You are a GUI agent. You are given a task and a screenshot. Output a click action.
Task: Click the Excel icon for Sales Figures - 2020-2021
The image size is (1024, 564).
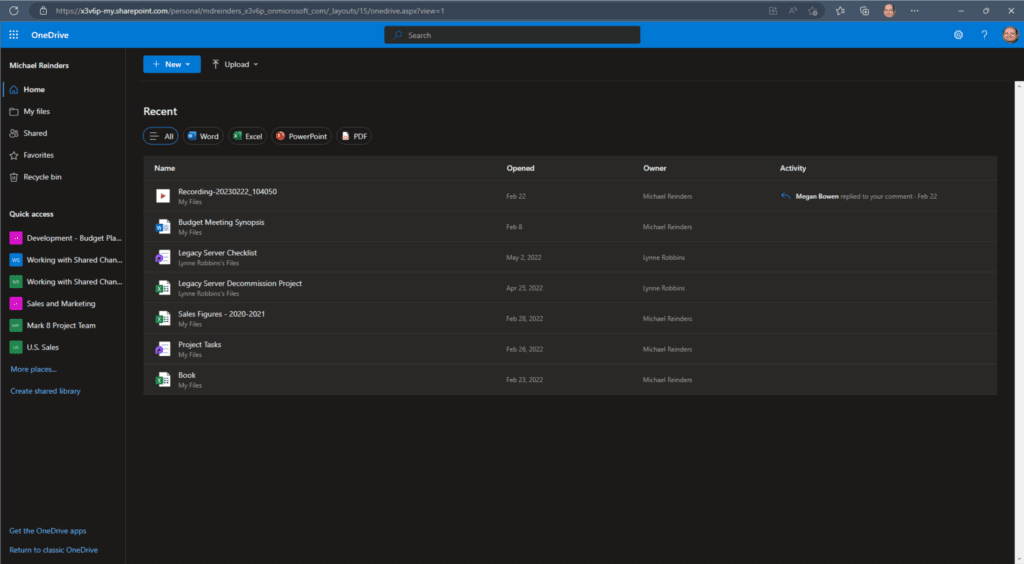point(163,319)
